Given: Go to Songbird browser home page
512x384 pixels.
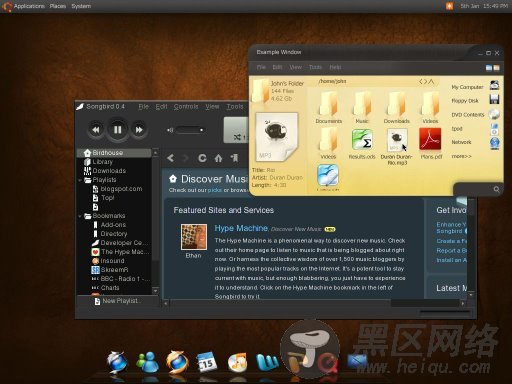Looking at the screenshot, I should tap(218, 158).
